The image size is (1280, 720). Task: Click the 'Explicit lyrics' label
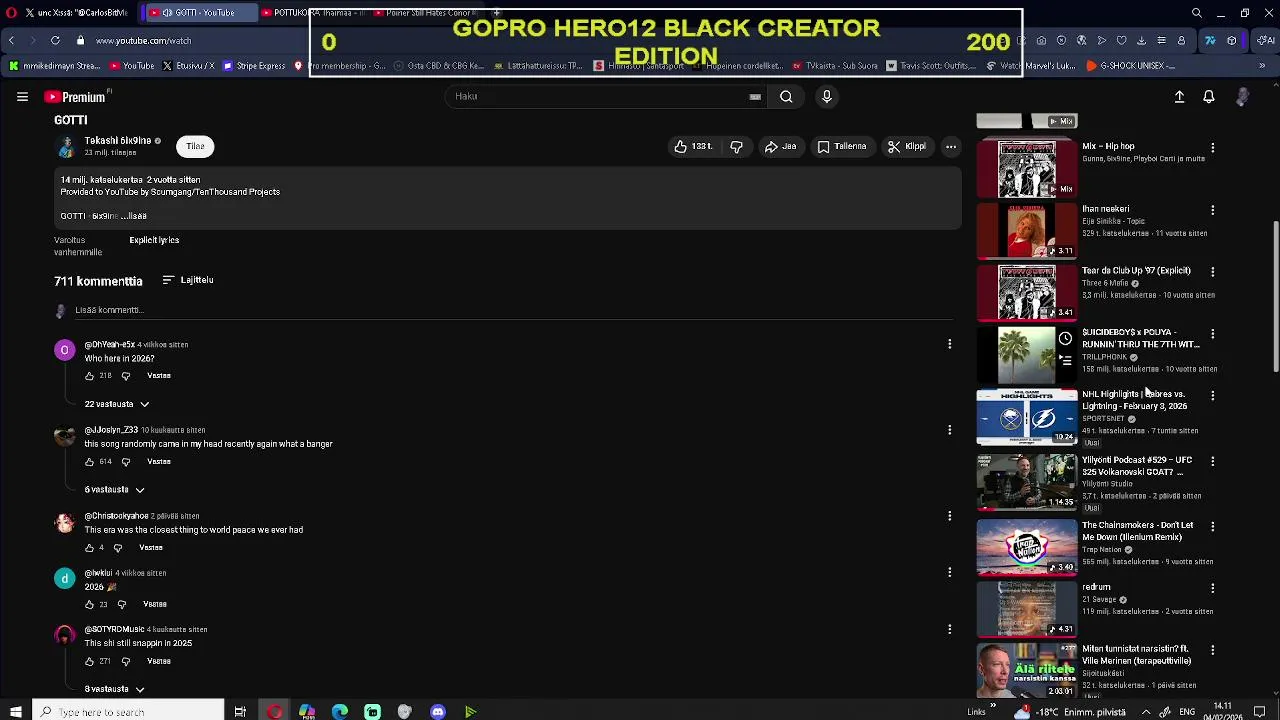point(154,240)
